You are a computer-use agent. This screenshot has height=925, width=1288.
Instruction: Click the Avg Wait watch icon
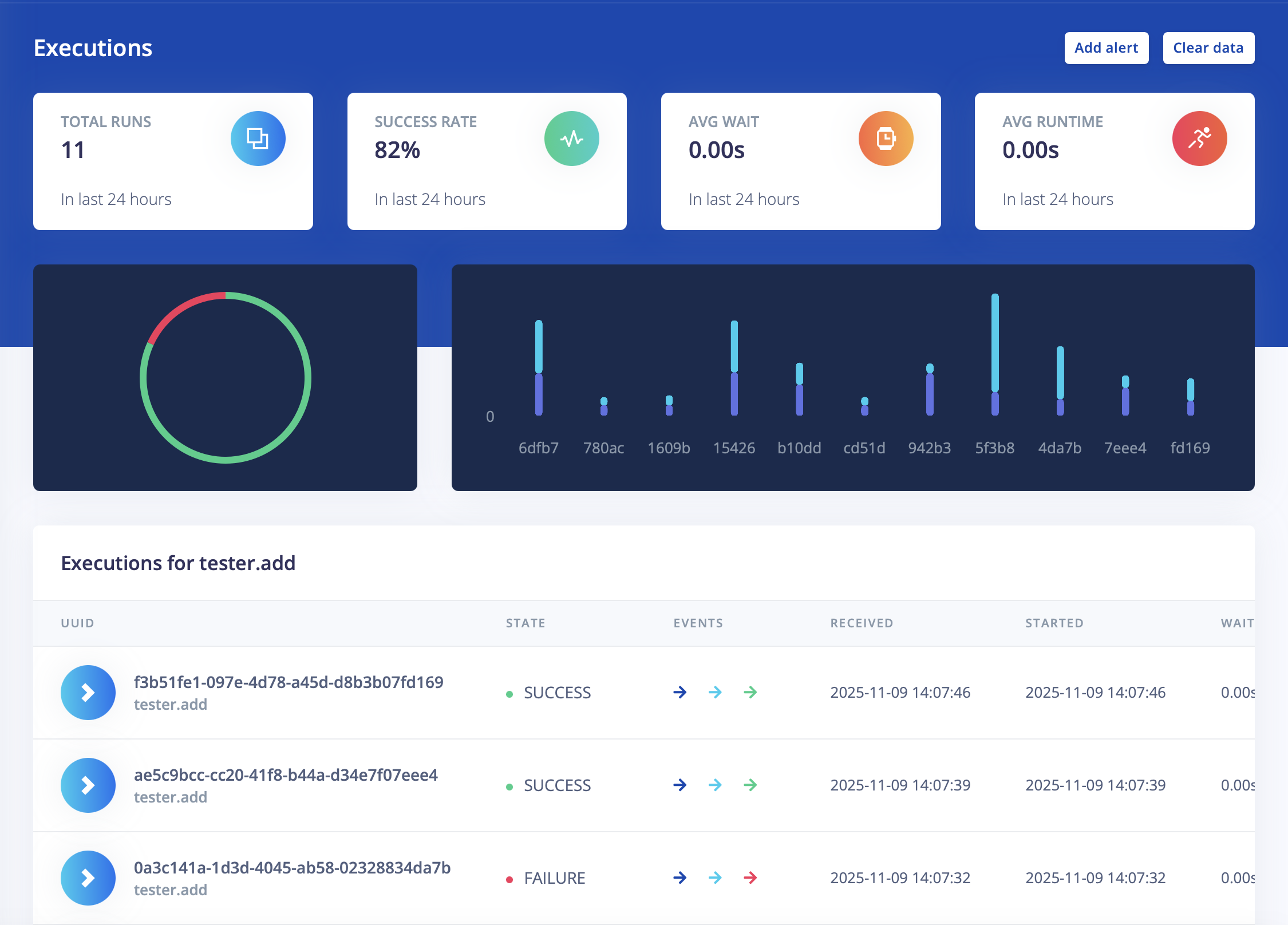point(885,139)
